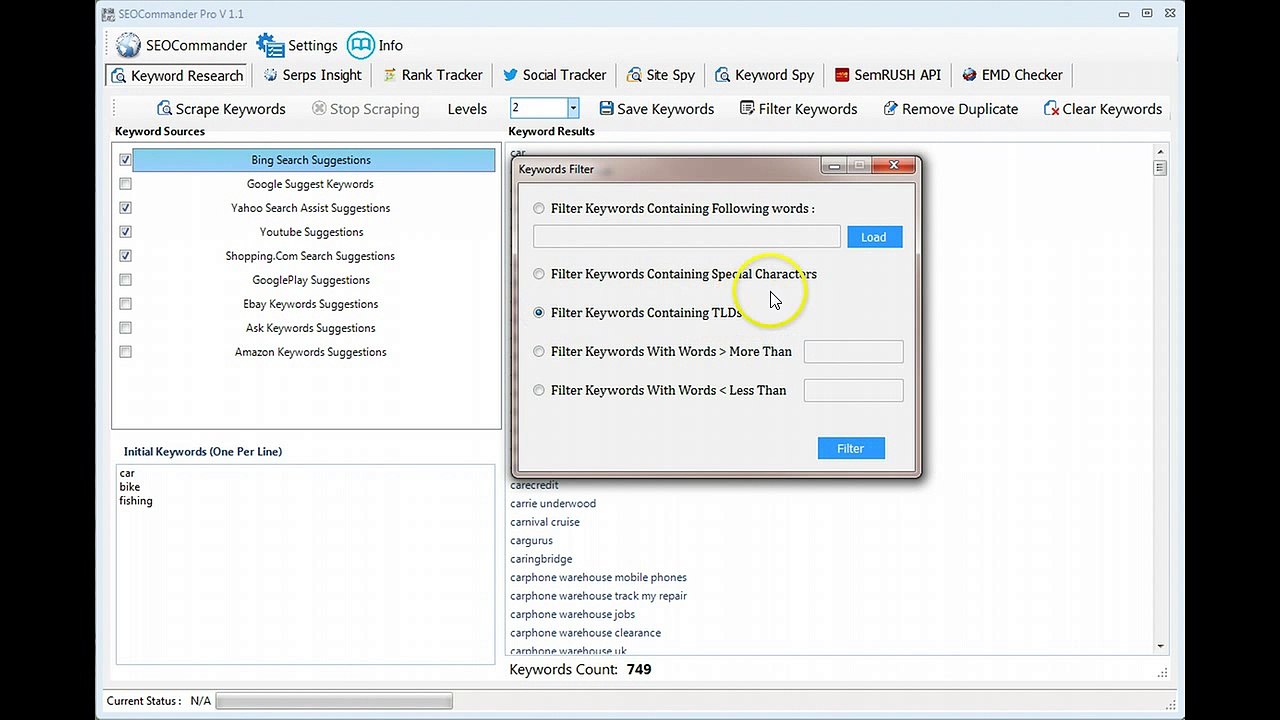Uncheck Bing Search Suggestions source

click(125, 160)
